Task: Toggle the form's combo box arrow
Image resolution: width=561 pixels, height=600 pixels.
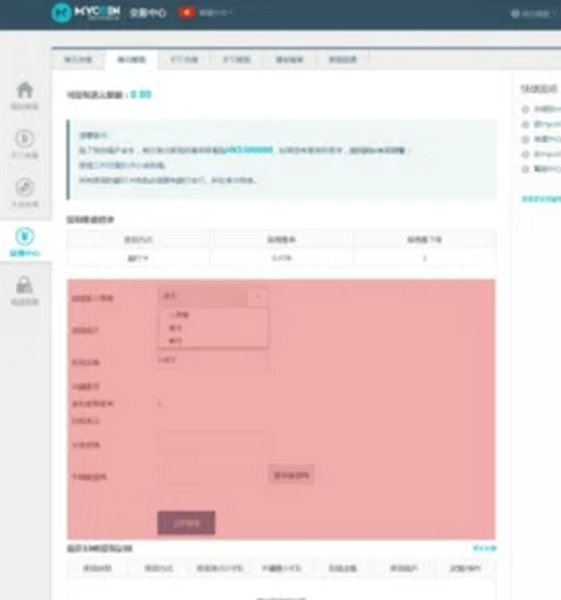Action: pos(258,296)
